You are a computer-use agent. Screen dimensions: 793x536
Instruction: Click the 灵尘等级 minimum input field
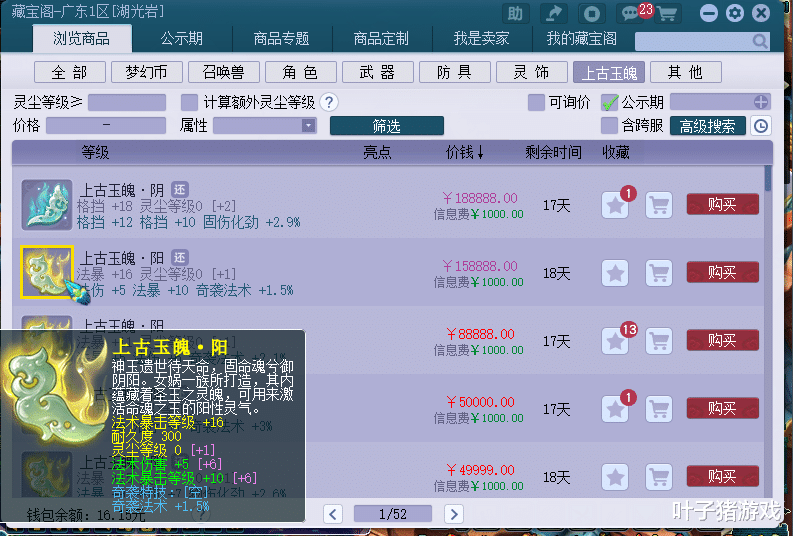click(x=127, y=102)
